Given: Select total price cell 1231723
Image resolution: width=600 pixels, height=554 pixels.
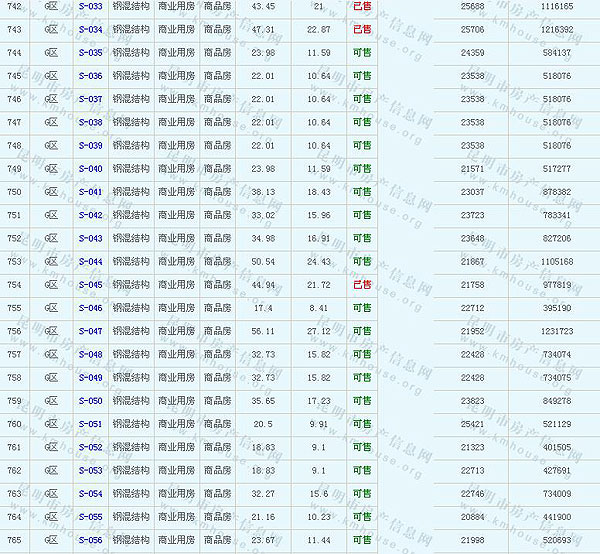Looking at the screenshot, I should (556, 331).
